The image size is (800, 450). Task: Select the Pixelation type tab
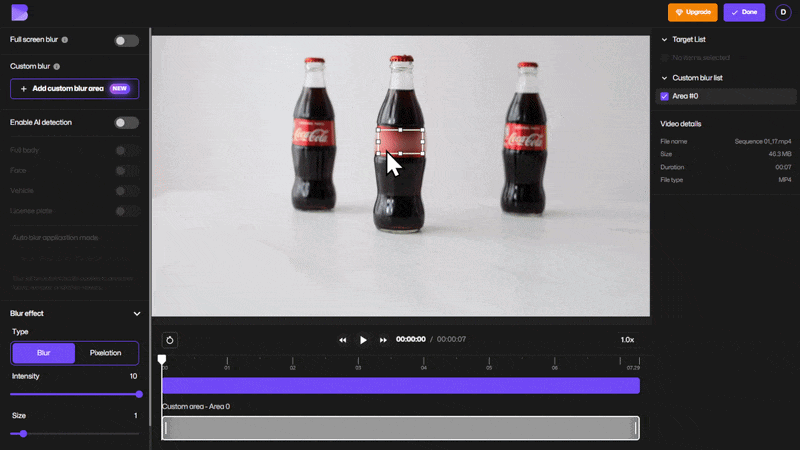pos(106,353)
